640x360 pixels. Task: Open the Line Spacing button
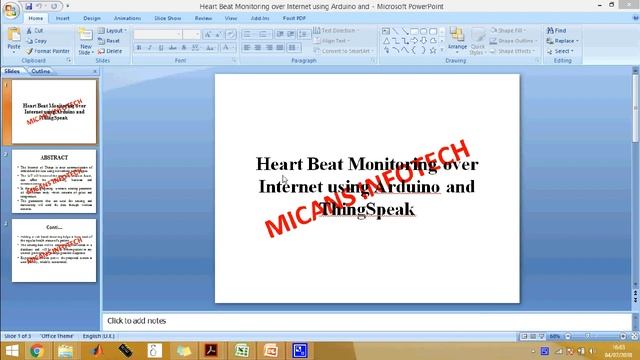click(x=304, y=34)
